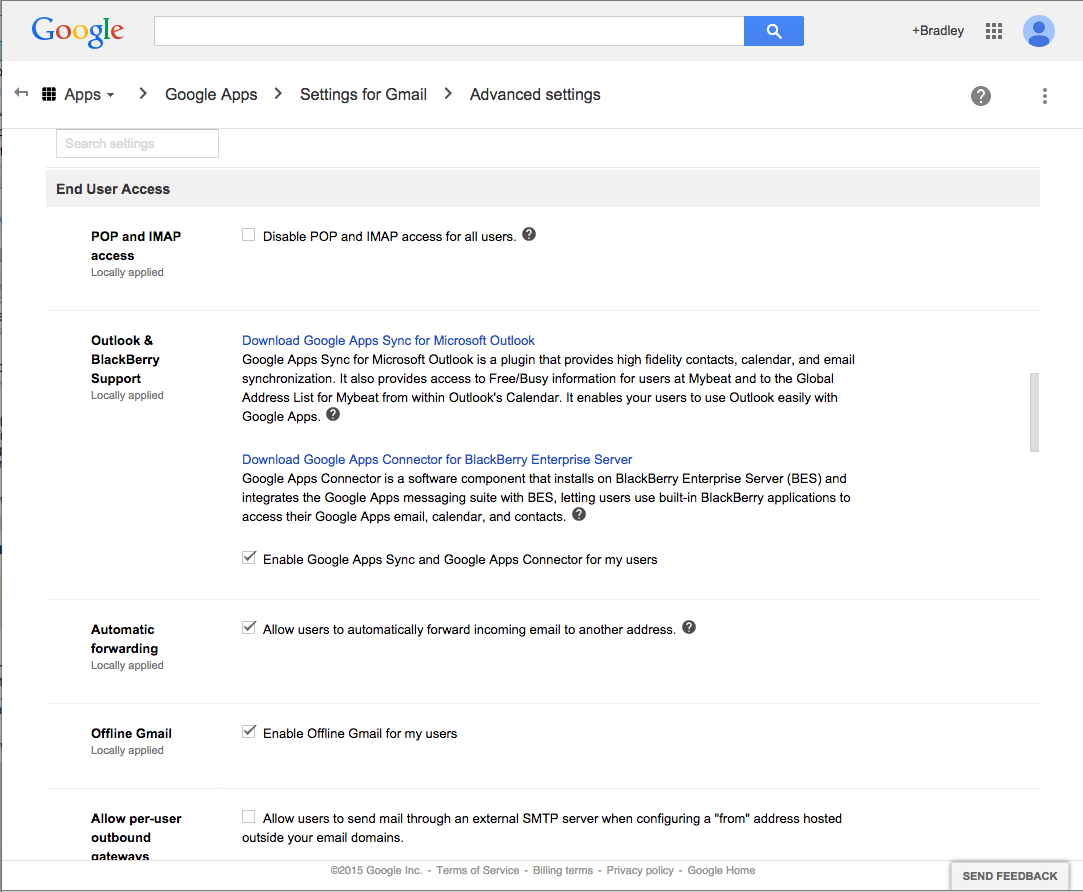Click the back arrow in breadcrumb bar

coord(21,93)
